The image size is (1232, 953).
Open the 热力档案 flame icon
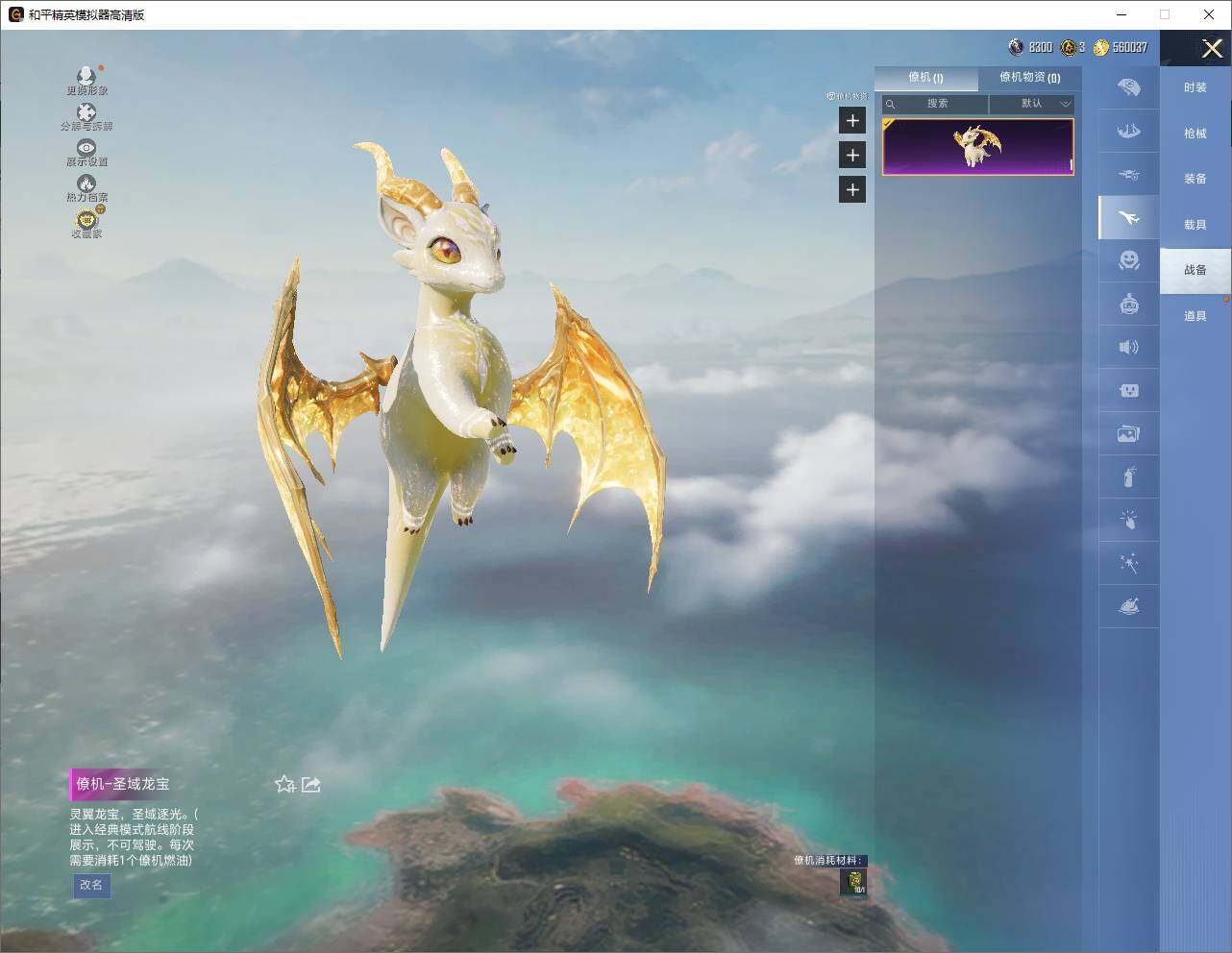[x=86, y=183]
